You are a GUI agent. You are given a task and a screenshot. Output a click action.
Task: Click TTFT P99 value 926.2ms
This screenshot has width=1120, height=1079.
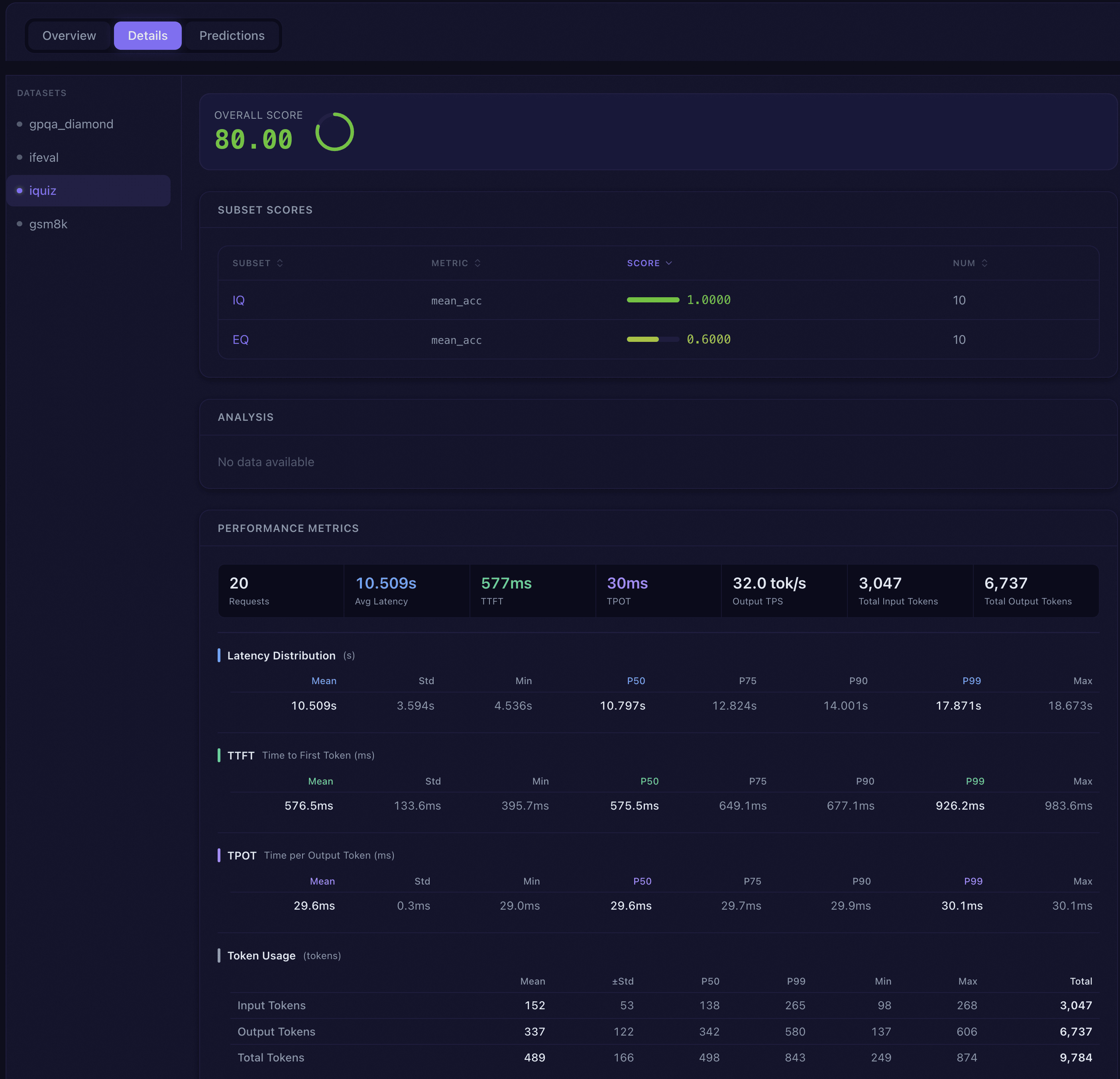click(960, 805)
